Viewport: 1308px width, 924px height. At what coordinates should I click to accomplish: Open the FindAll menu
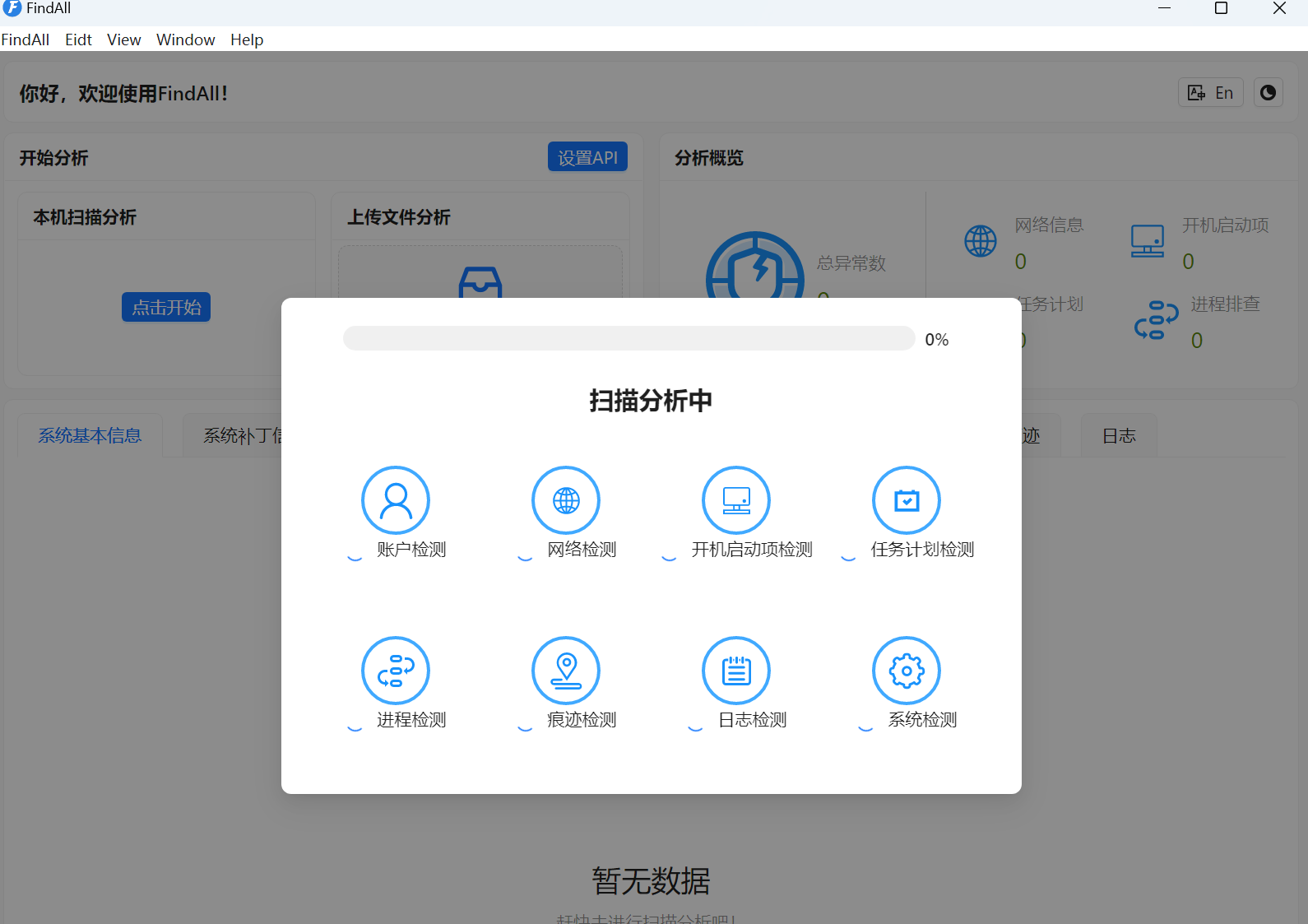click(26, 39)
